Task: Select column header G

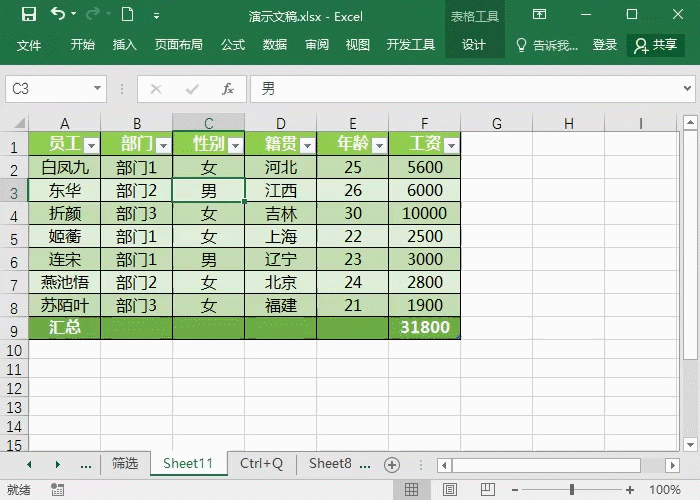Action: coord(496,123)
